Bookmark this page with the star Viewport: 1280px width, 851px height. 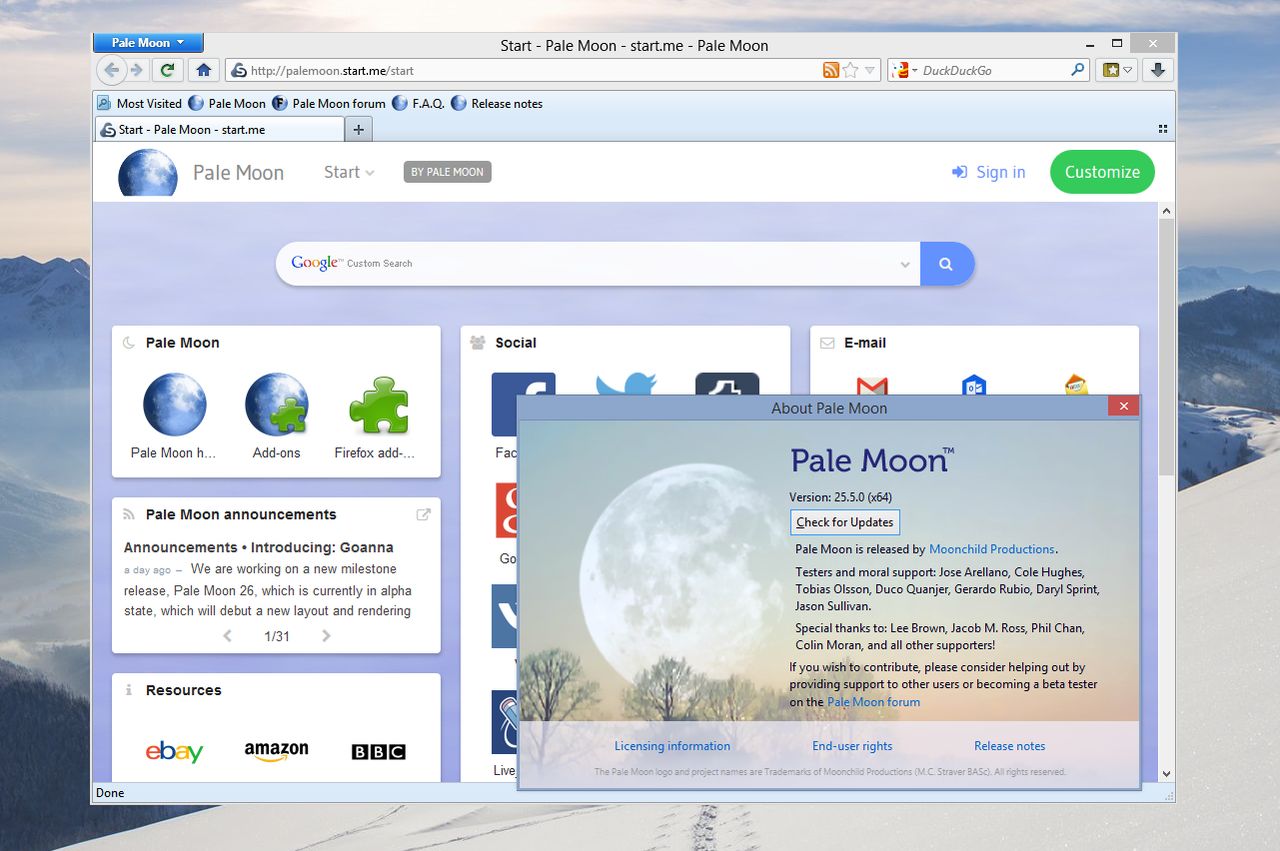(x=851, y=70)
